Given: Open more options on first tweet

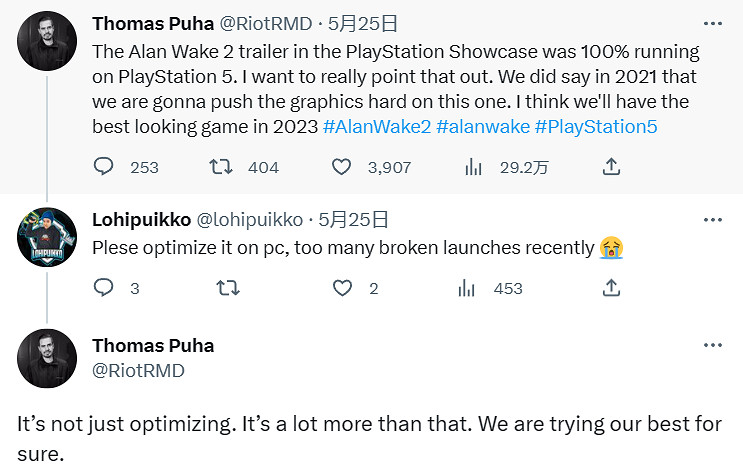Looking at the screenshot, I should click(x=712, y=22).
